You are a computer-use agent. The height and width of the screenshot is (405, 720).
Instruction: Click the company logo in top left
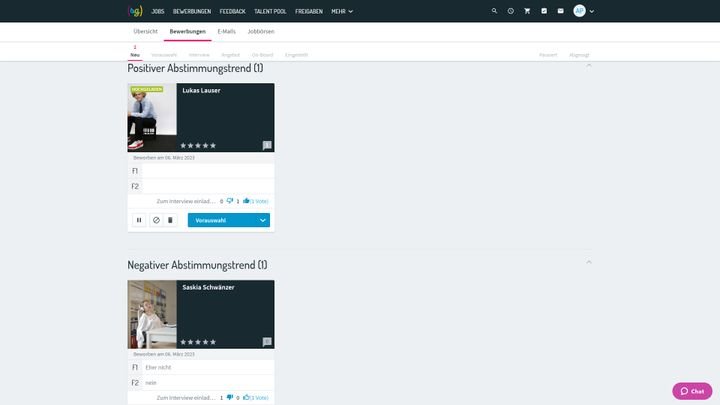(x=135, y=10)
